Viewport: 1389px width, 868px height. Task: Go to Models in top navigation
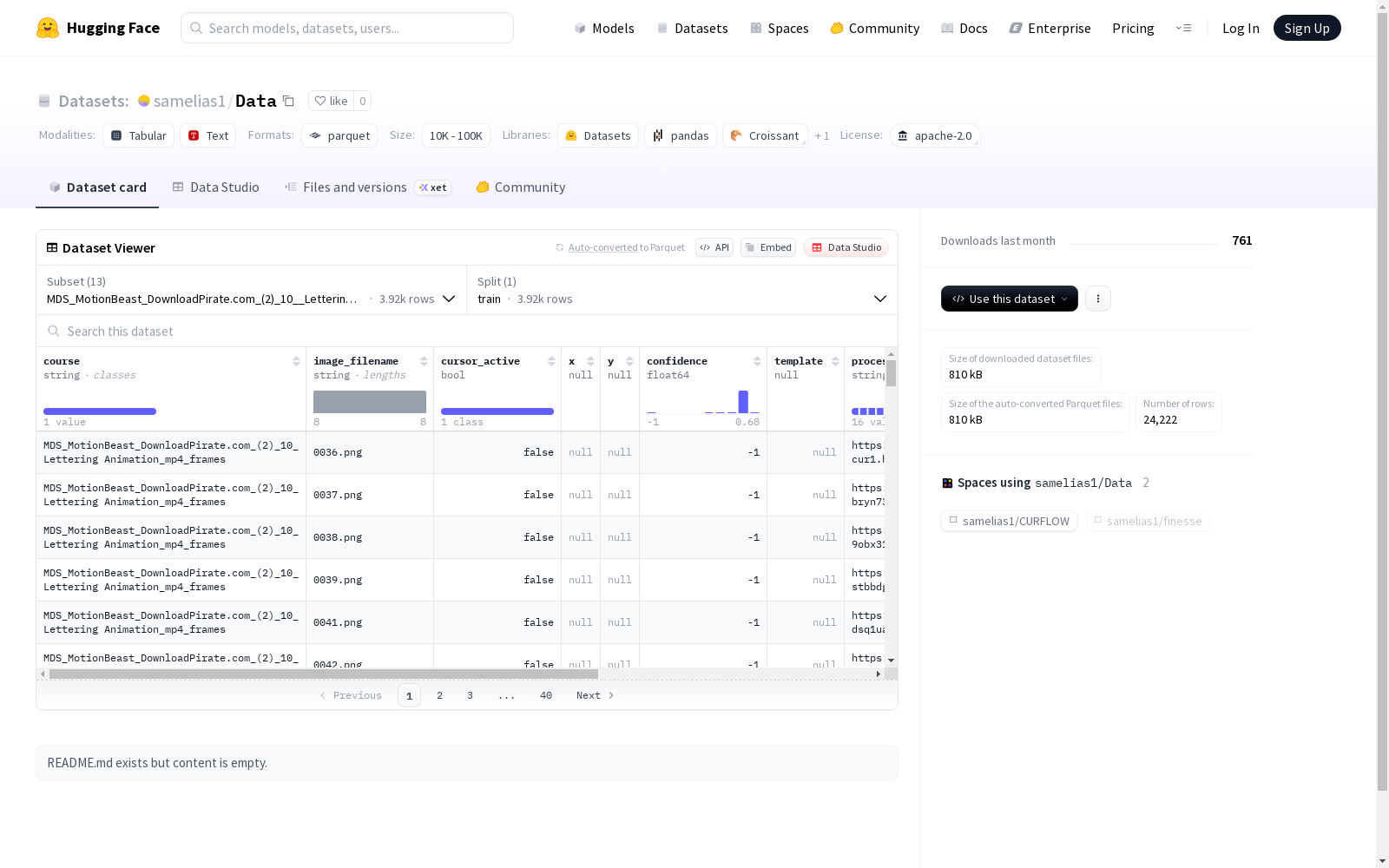coord(604,28)
